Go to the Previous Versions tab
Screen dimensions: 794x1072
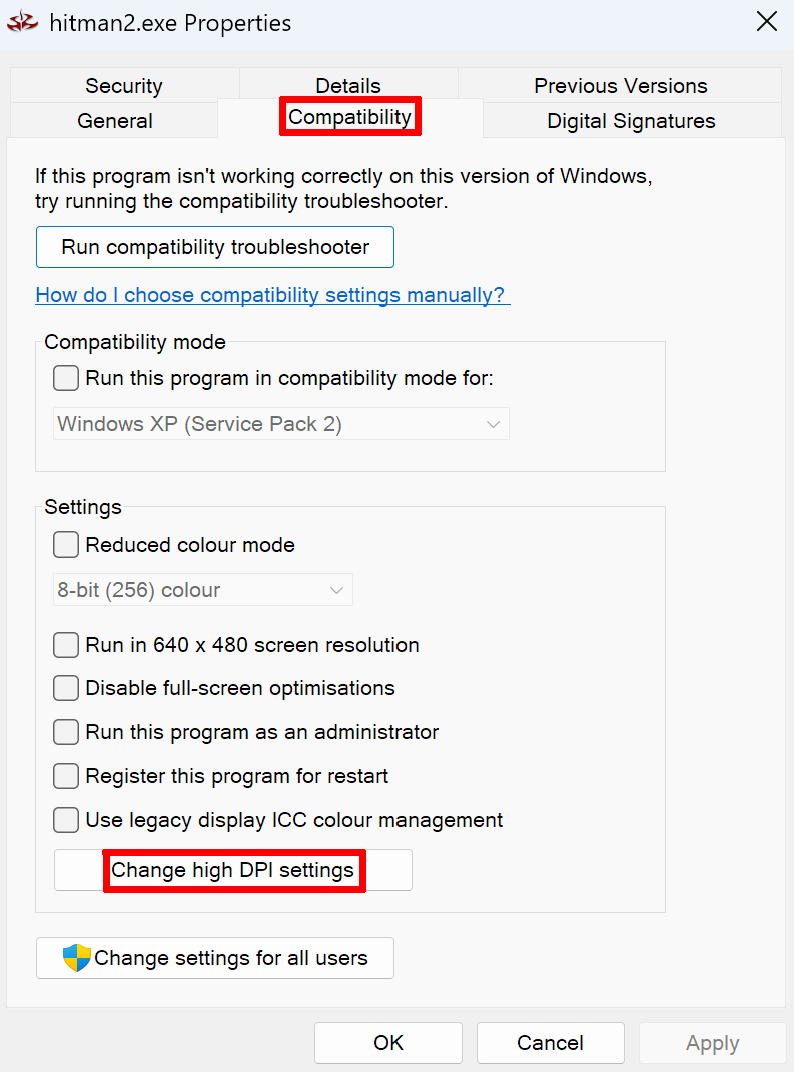620,86
